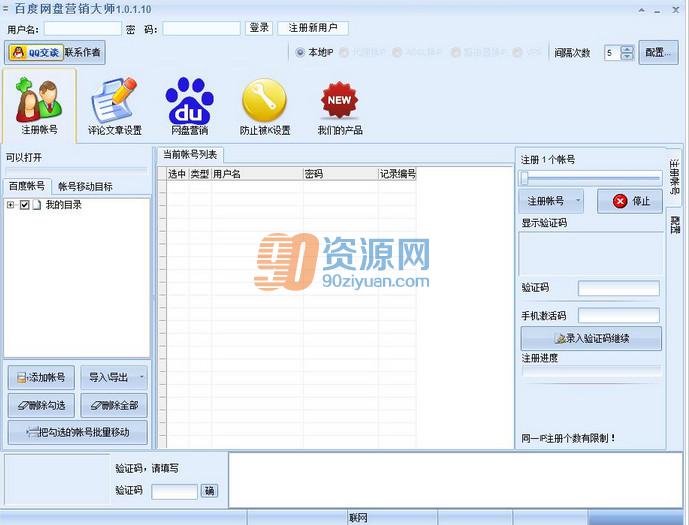Click 添加帐号 button with disk icon

tap(41, 377)
